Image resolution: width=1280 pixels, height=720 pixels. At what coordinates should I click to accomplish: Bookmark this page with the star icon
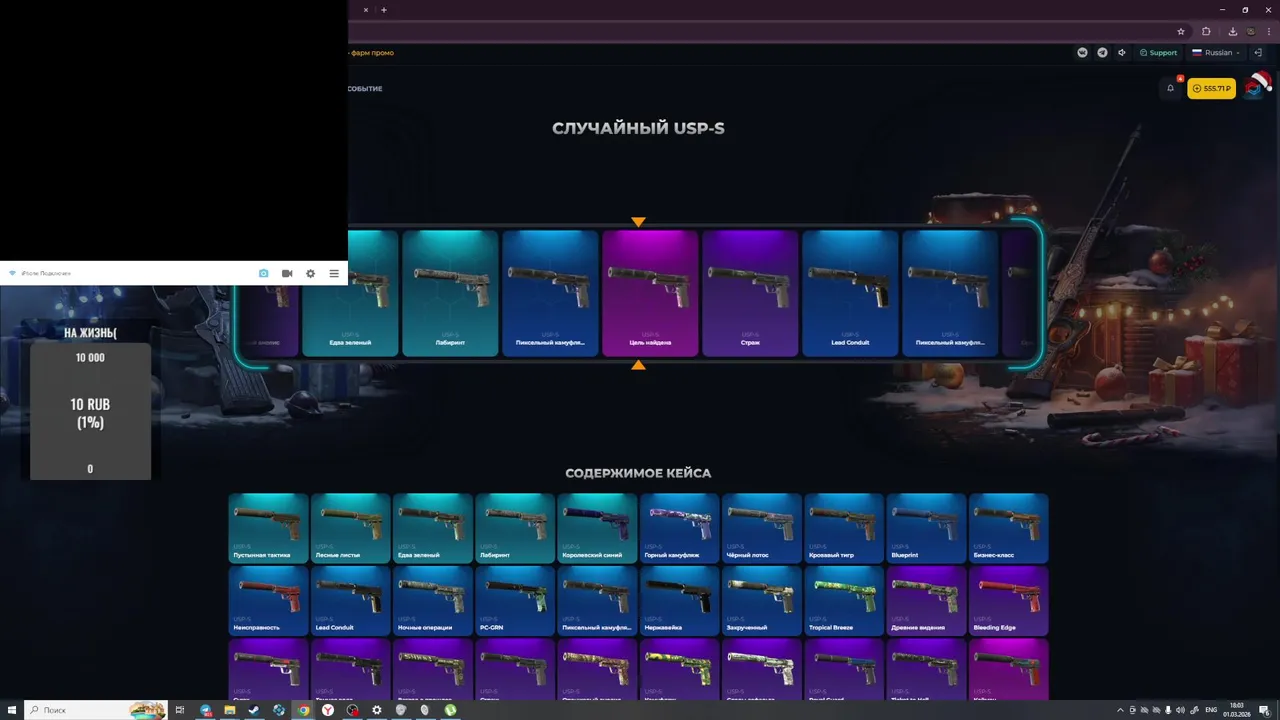(x=1181, y=31)
